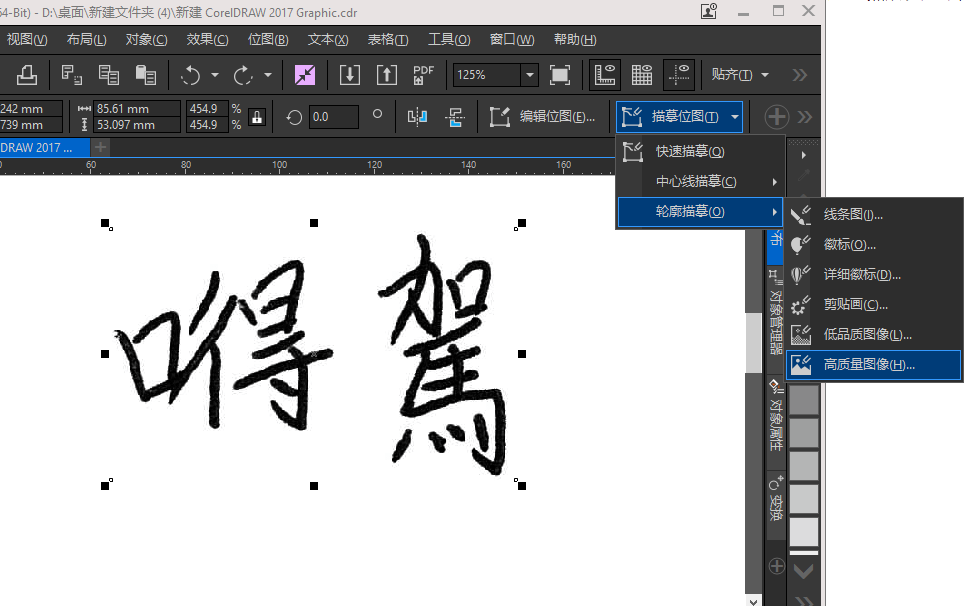Click the full-screen preview icon
Viewport: 969px width, 606px height.
(560, 75)
